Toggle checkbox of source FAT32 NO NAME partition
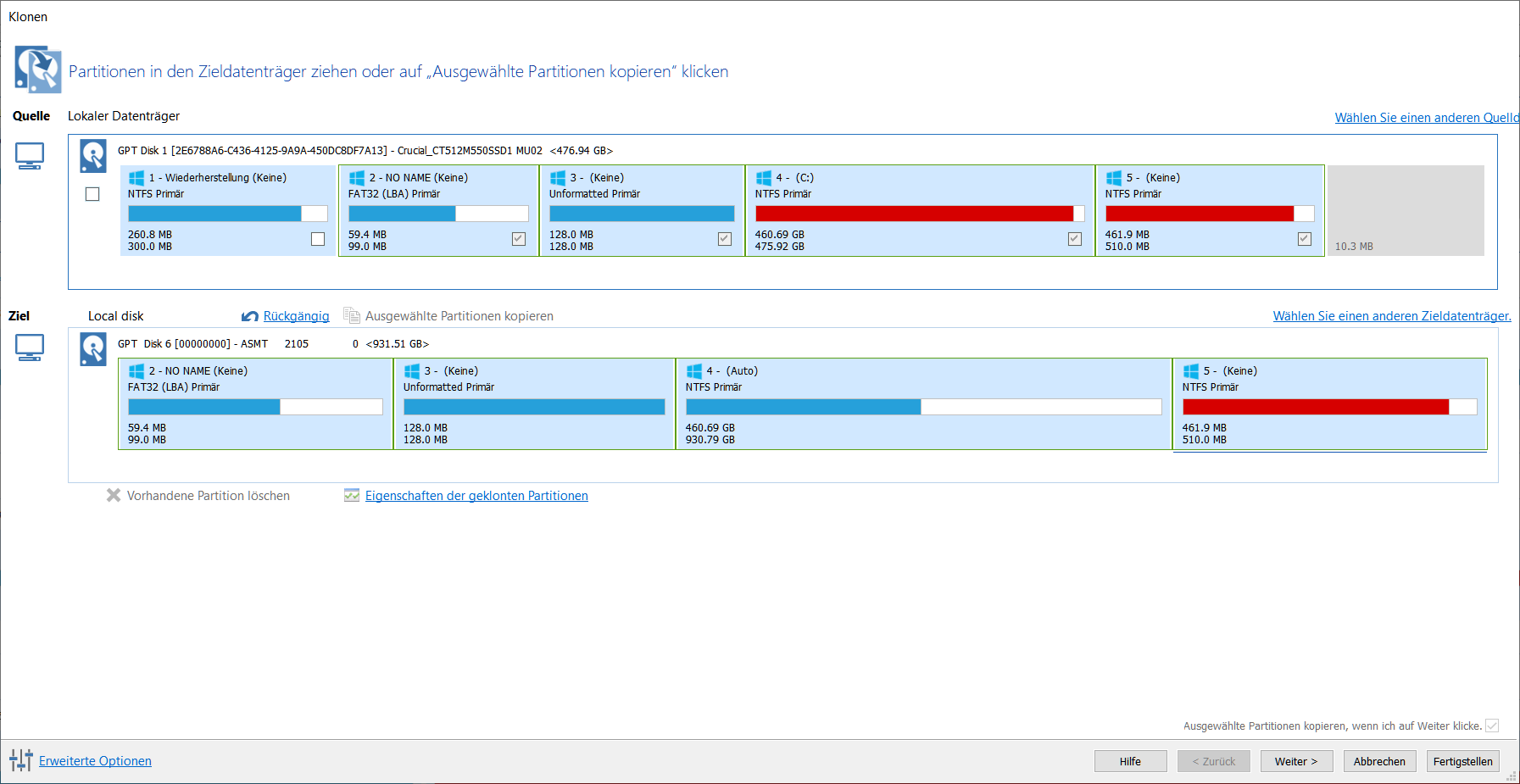 519,239
